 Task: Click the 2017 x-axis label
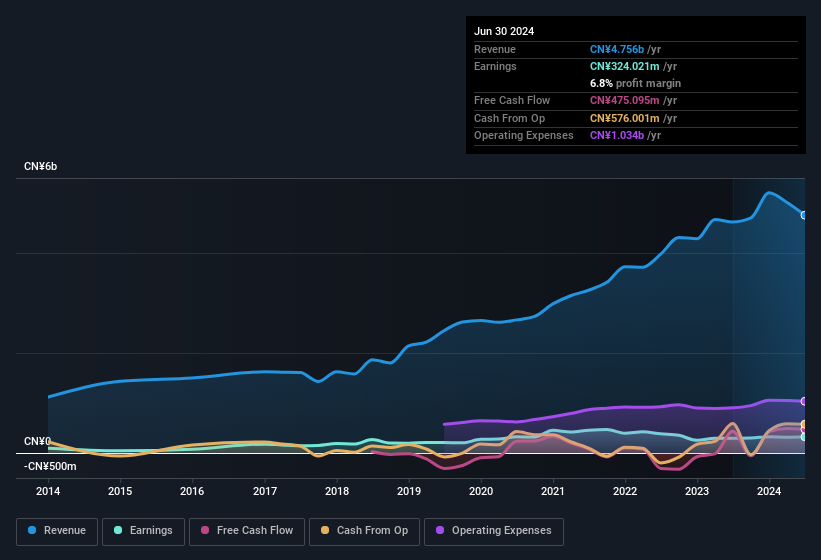pyautogui.click(x=264, y=491)
